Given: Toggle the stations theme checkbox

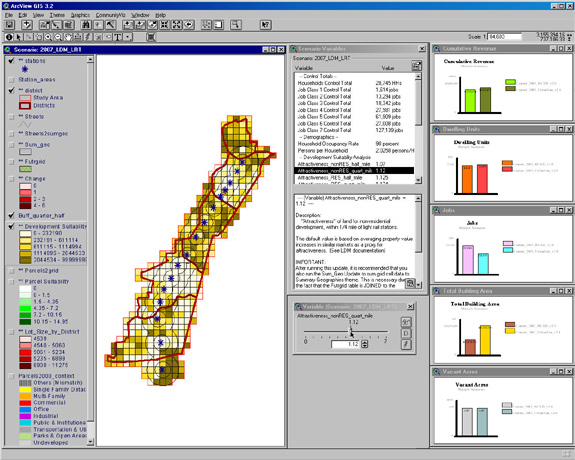Looking at the screenshot, I should click(x=11, y=61).
